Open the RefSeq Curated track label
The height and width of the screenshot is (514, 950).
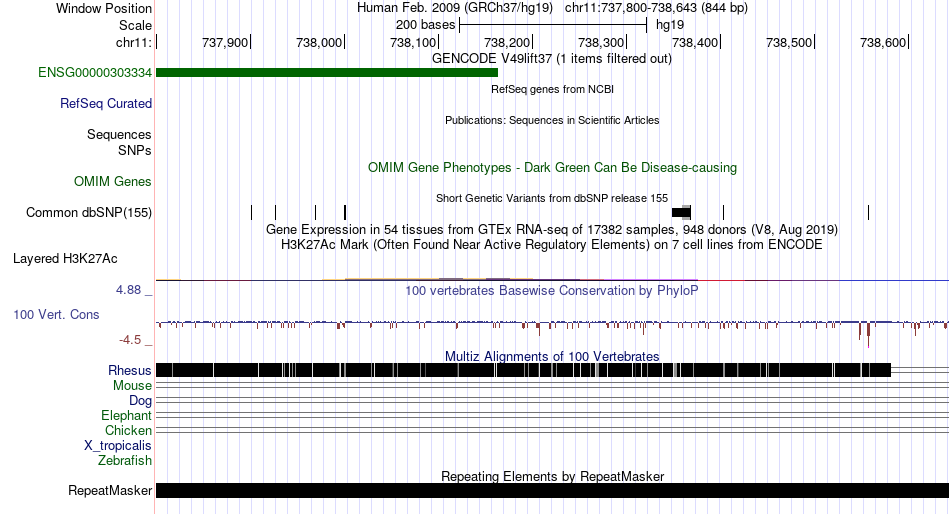(x=106, y=104)
